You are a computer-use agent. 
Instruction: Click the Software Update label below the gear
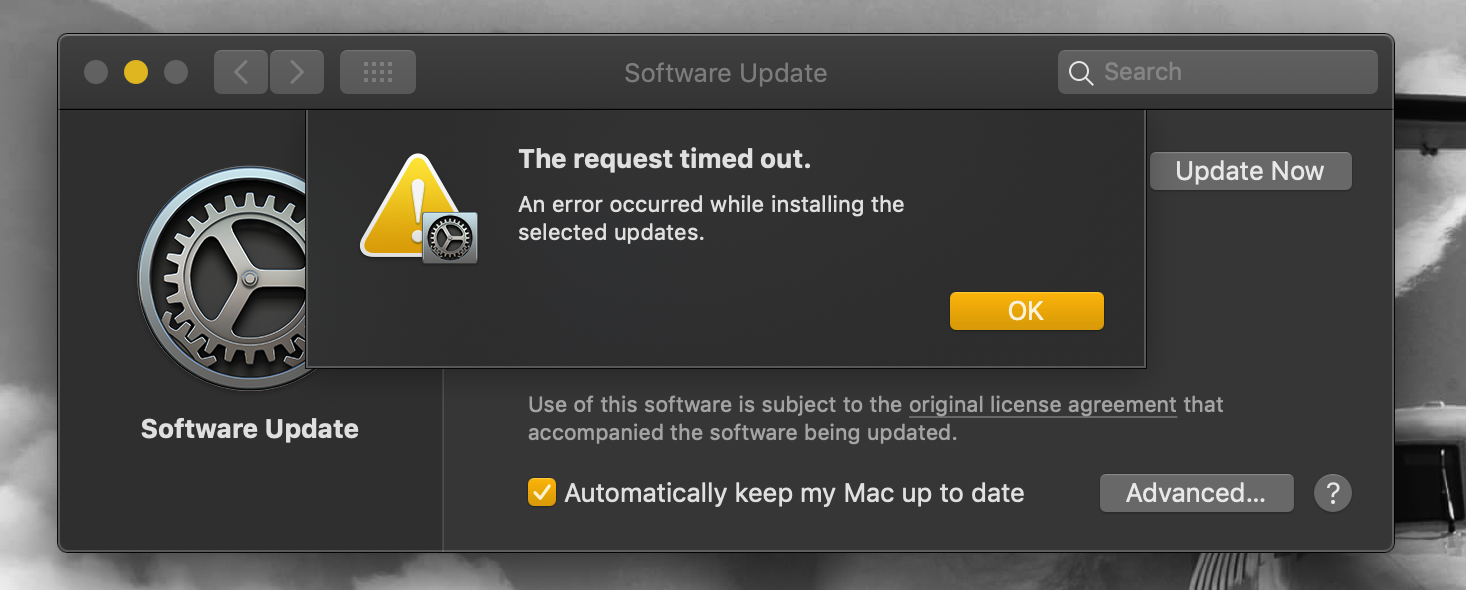(250, 429)
